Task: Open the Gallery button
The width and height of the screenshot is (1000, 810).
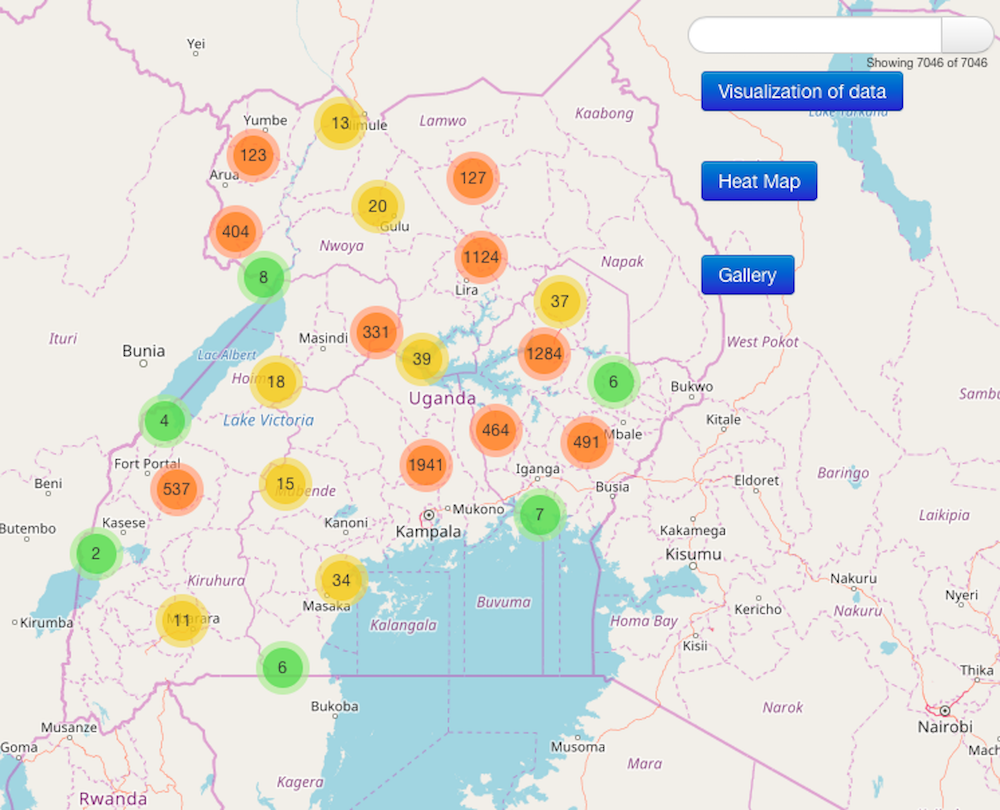Action: [x=747, y=275]
